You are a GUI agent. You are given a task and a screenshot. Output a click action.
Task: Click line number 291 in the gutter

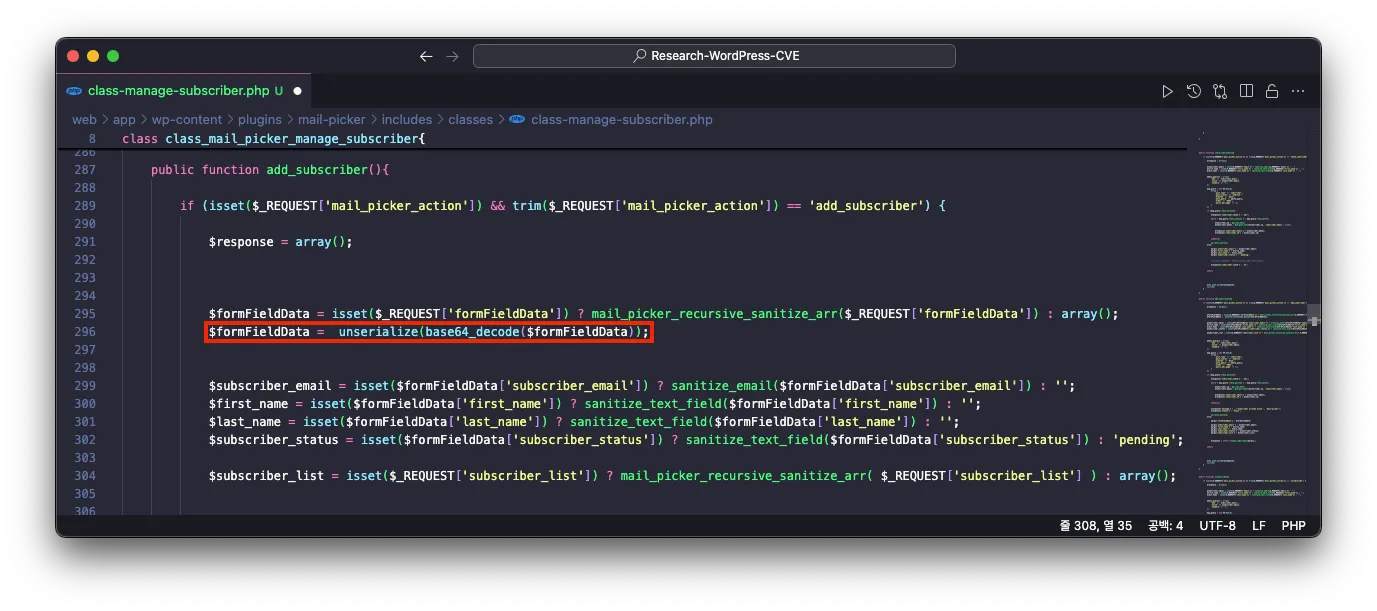click(x=84, y=242)
